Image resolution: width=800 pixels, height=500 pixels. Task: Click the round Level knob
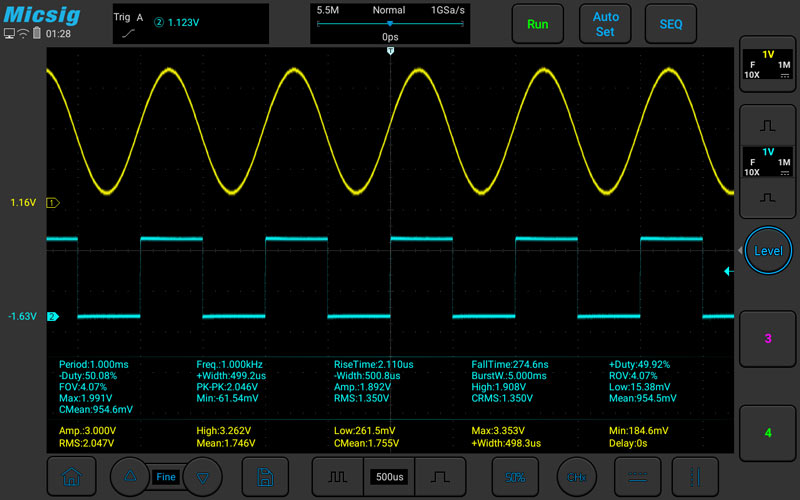pyautogui.click(x=768, y=251)
